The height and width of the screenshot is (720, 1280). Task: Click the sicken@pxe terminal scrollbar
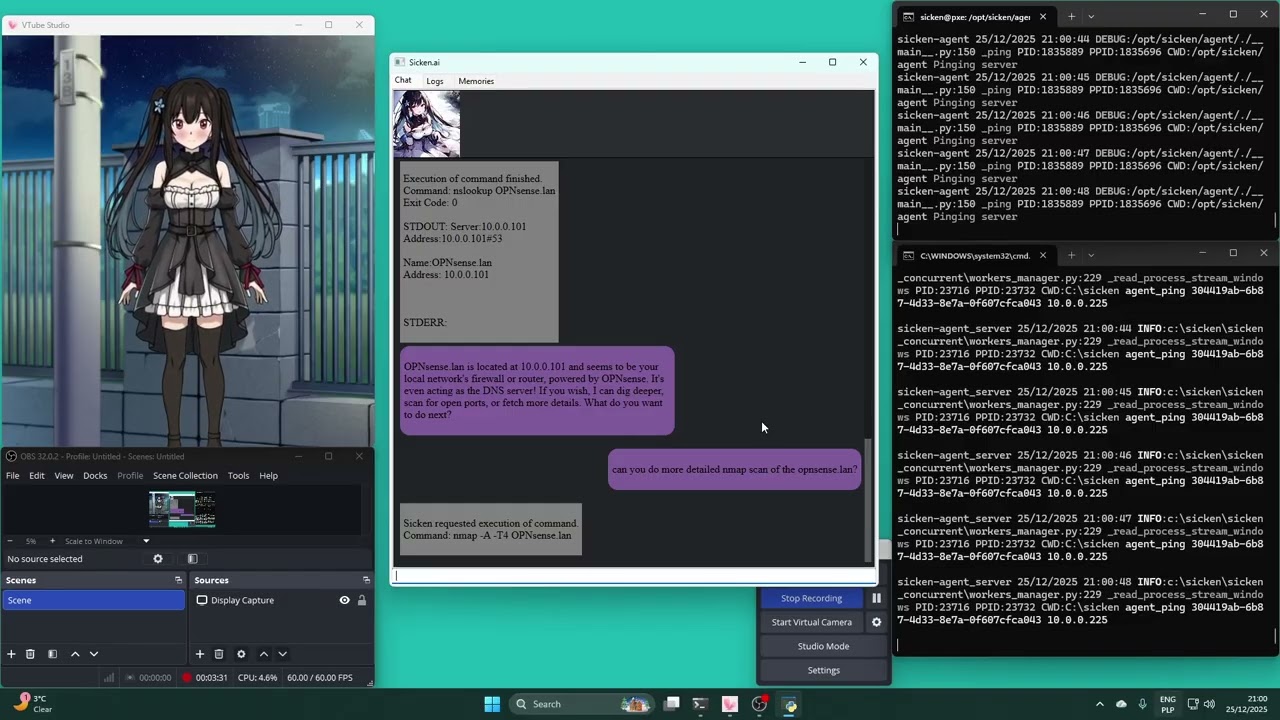1276,221
